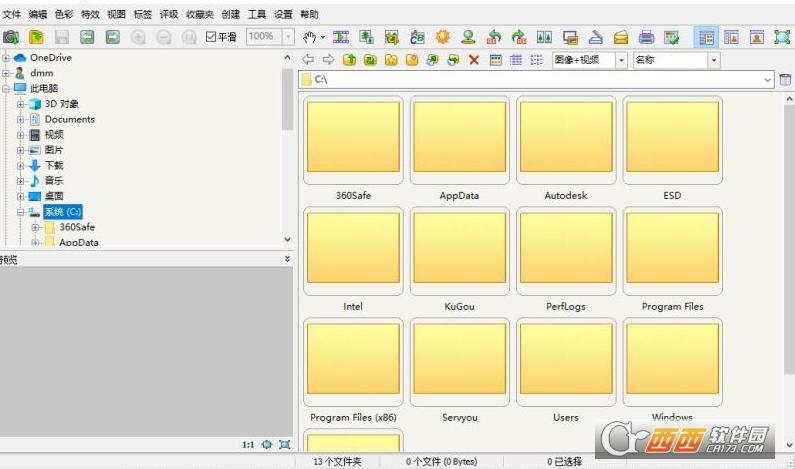Image resolution: width=795 pixels, height=469 pixels.
Task: Click the trash icon beside the path bar
Action: tap(785, 80)
